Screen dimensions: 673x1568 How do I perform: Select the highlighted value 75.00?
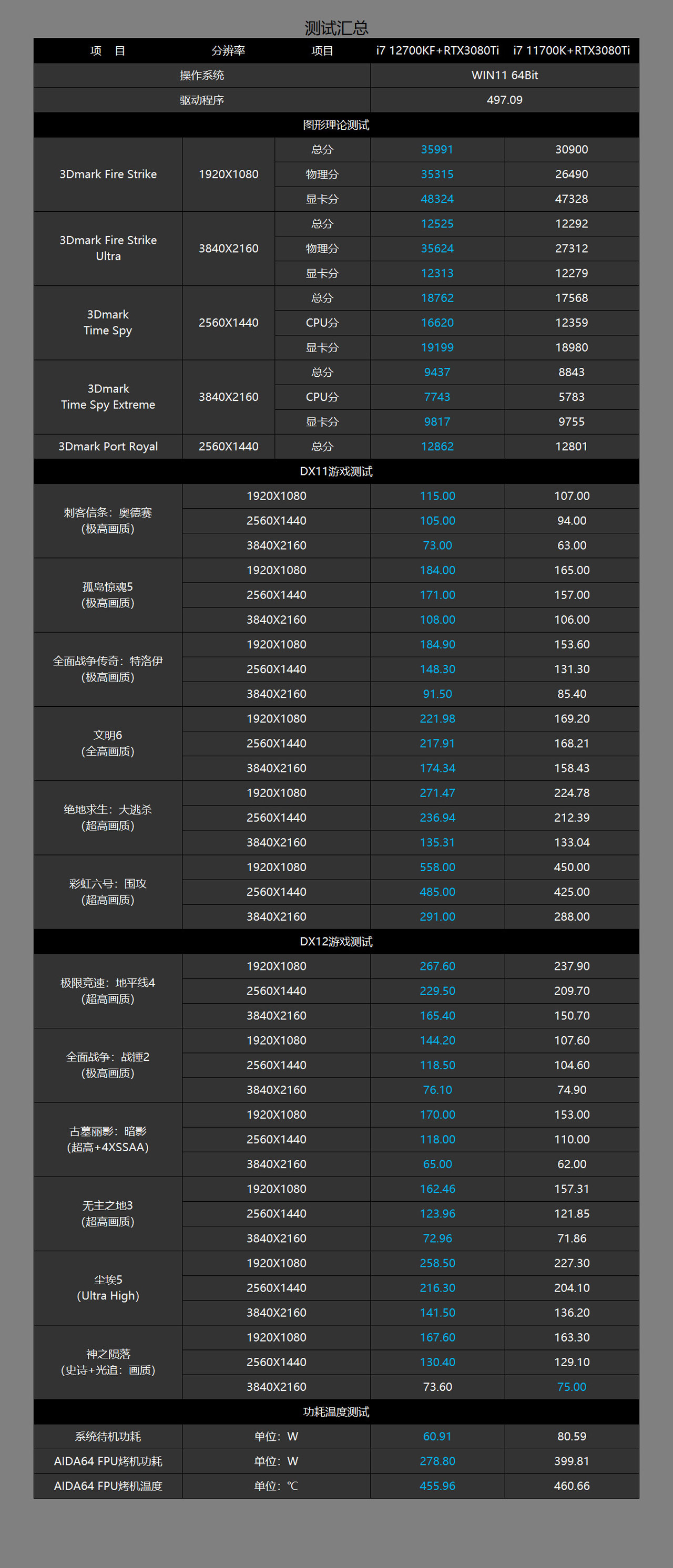coord(572,1387)
